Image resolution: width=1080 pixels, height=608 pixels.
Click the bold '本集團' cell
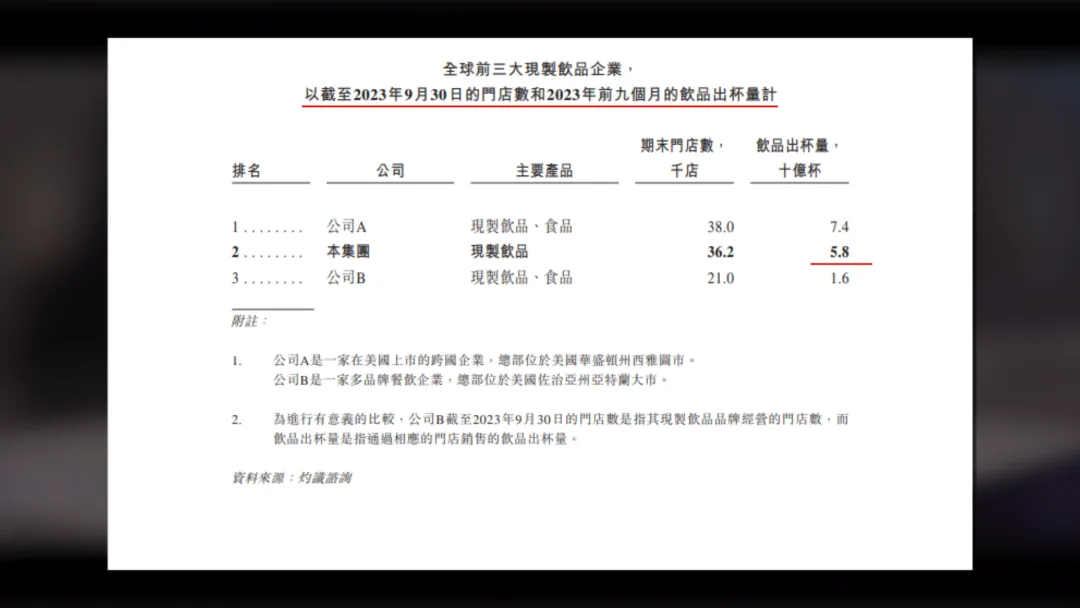click(x=348, y=251)
